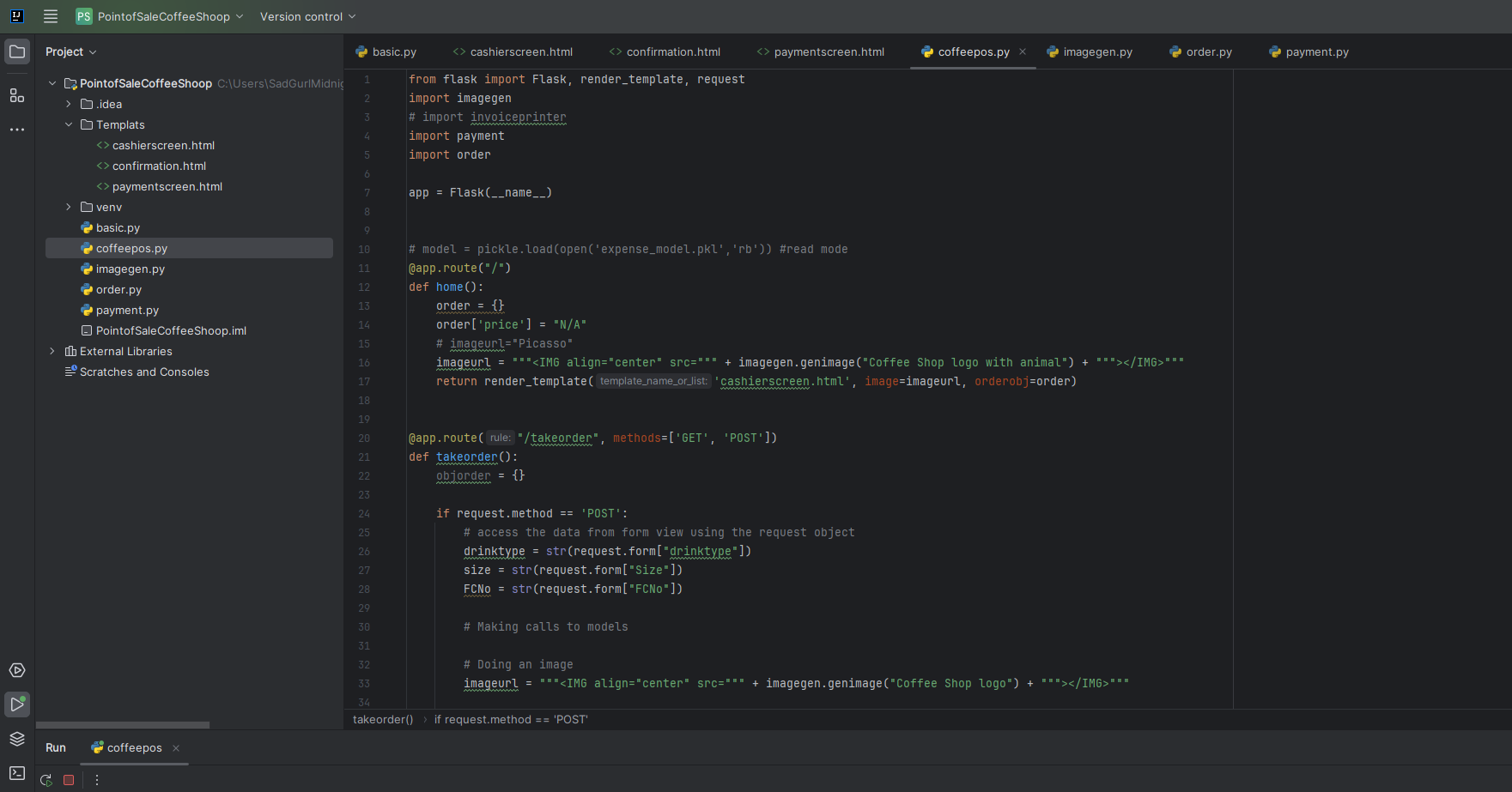Toggle the Run tool window
The width and height of the screenshot is (1512, 792).
pyautogui.click(x=17, y=704)
